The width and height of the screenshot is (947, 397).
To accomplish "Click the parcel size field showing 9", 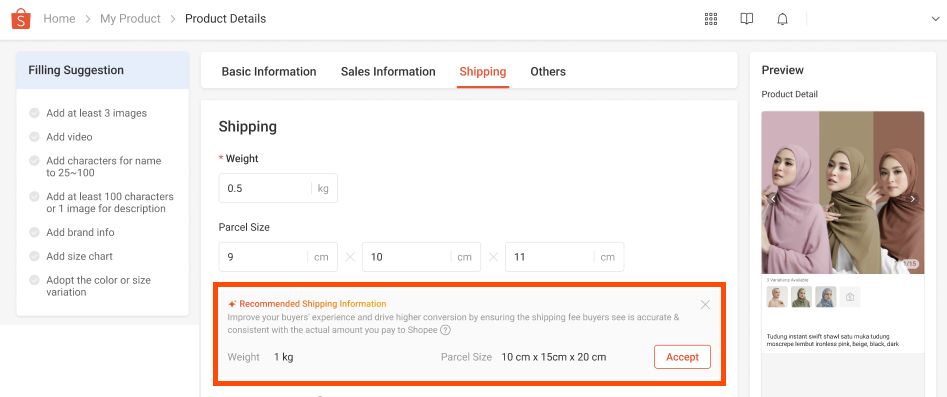I will pyautogui.click(x=278, y=257).
